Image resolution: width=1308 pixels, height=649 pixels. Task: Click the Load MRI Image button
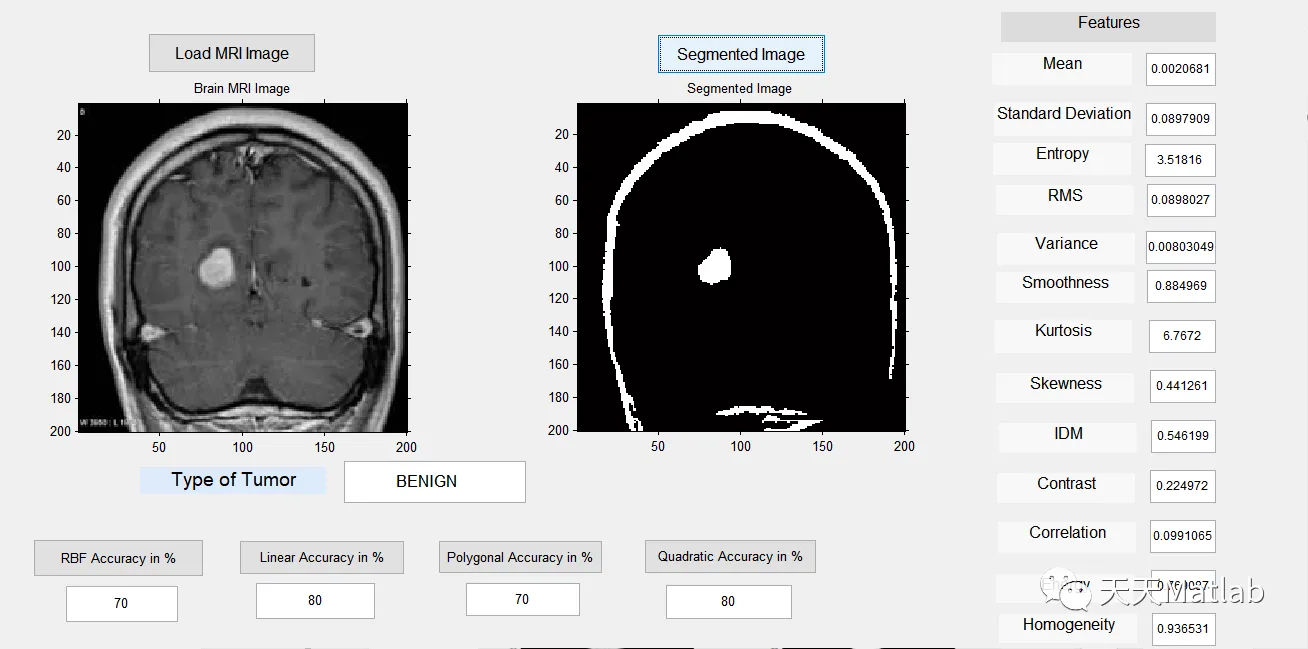232,53
